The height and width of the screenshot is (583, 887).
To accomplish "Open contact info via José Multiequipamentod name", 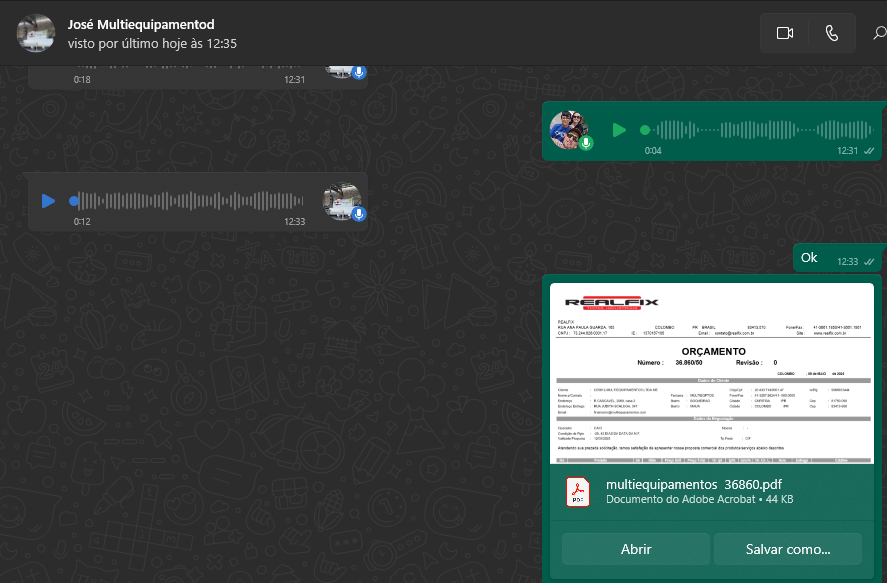I will [x=141, y=24].
